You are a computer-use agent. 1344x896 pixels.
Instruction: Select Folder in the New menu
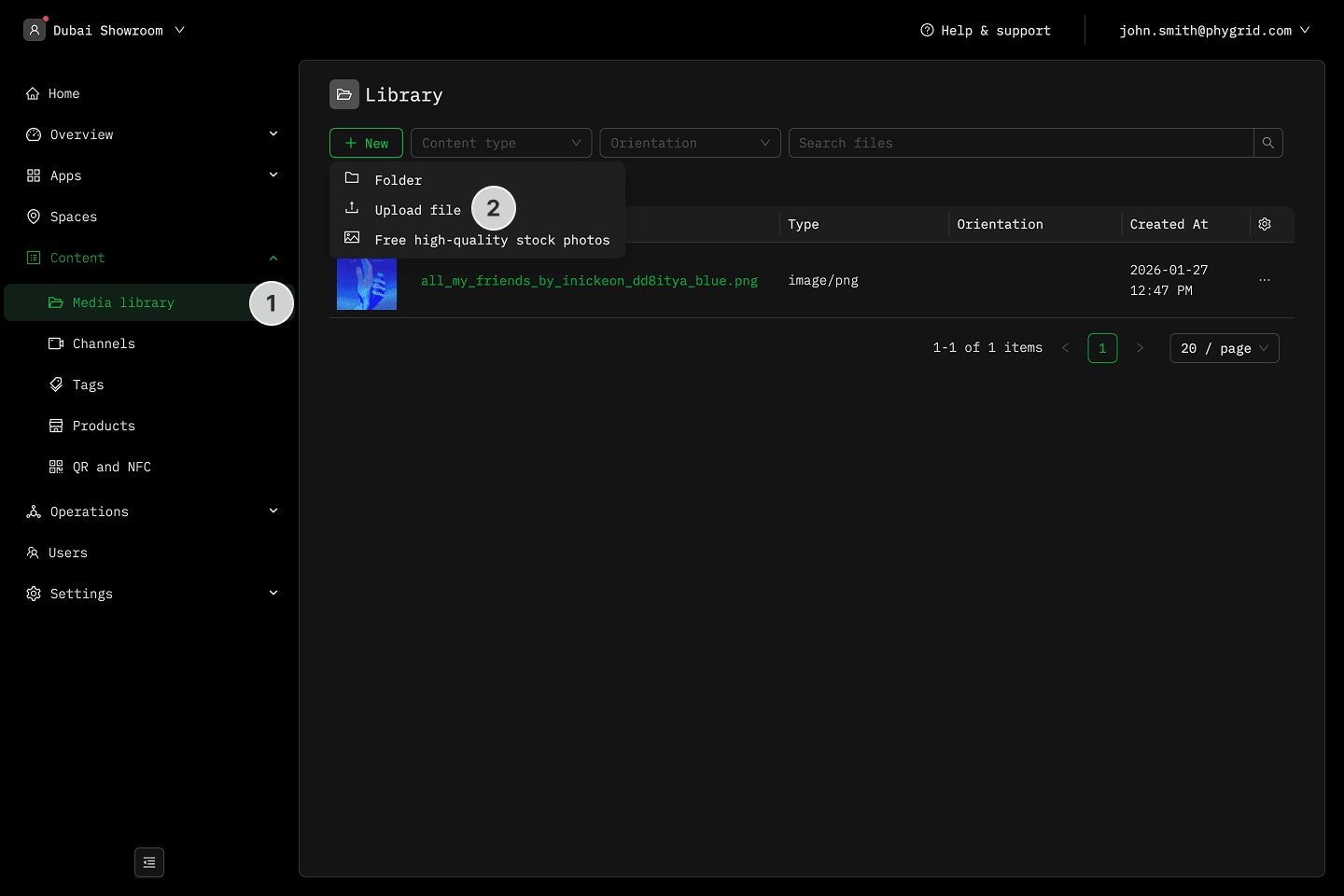click(398, 180)
